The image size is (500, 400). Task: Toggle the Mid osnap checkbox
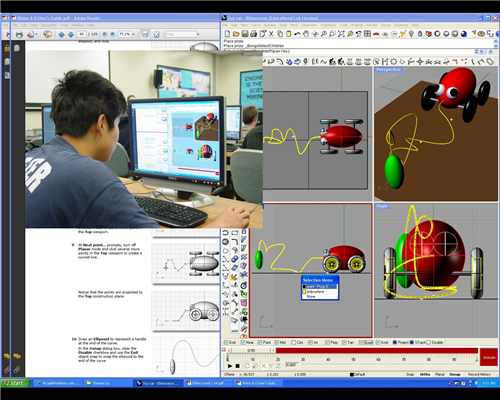pos(277,342)
